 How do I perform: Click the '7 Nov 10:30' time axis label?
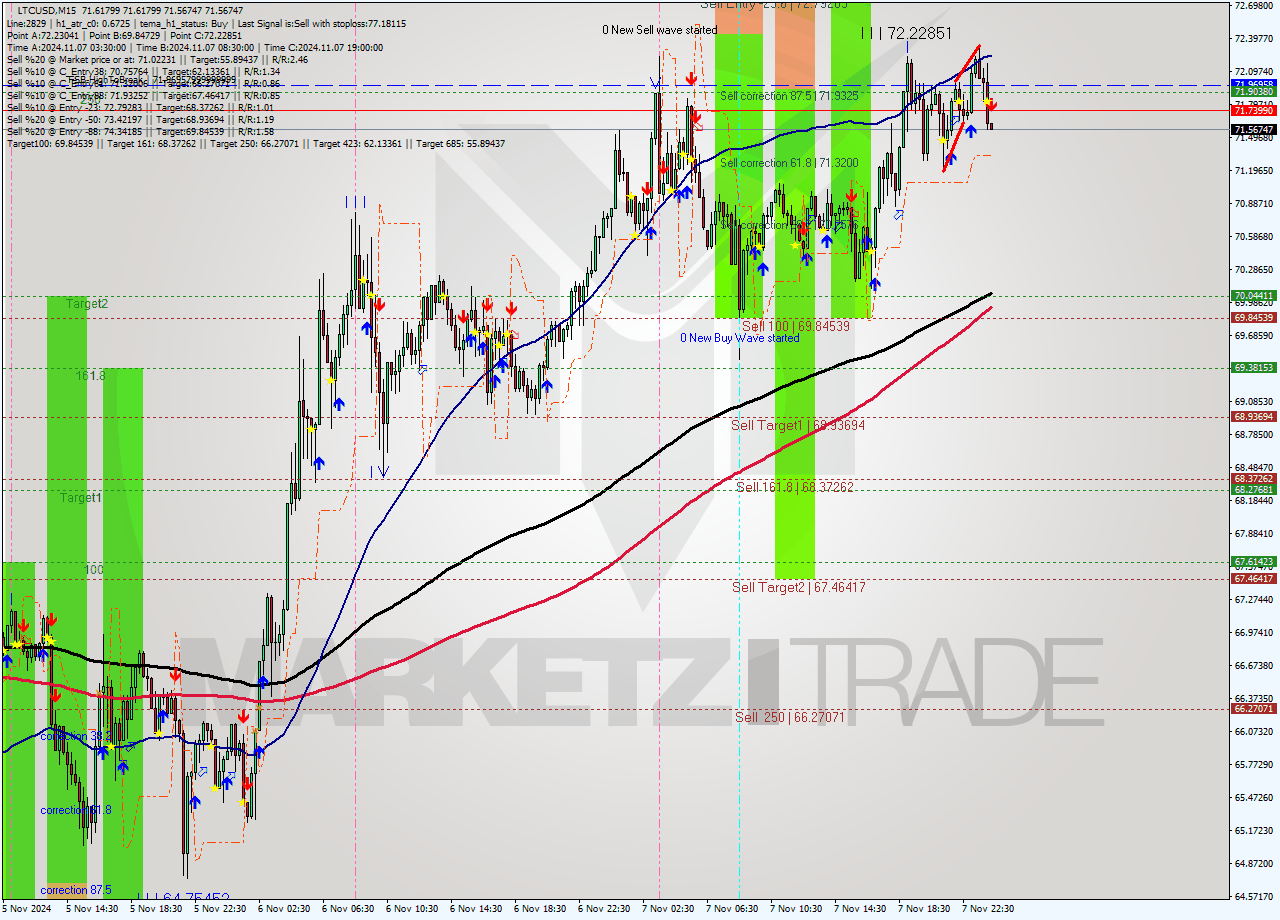797,909
